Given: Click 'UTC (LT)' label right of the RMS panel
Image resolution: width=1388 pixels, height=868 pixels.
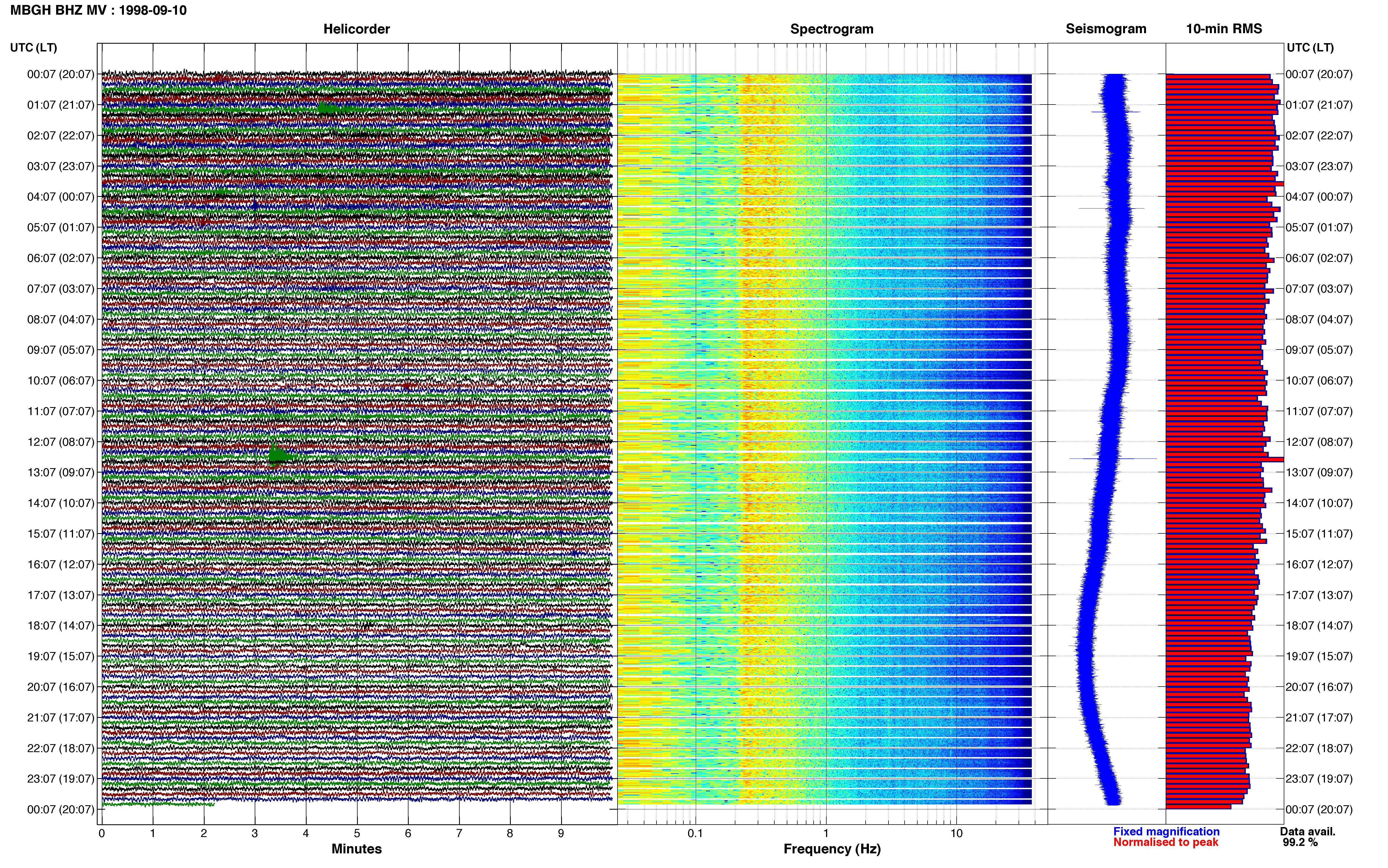Looking at the screenshot, I should (x=1310, y=48).
